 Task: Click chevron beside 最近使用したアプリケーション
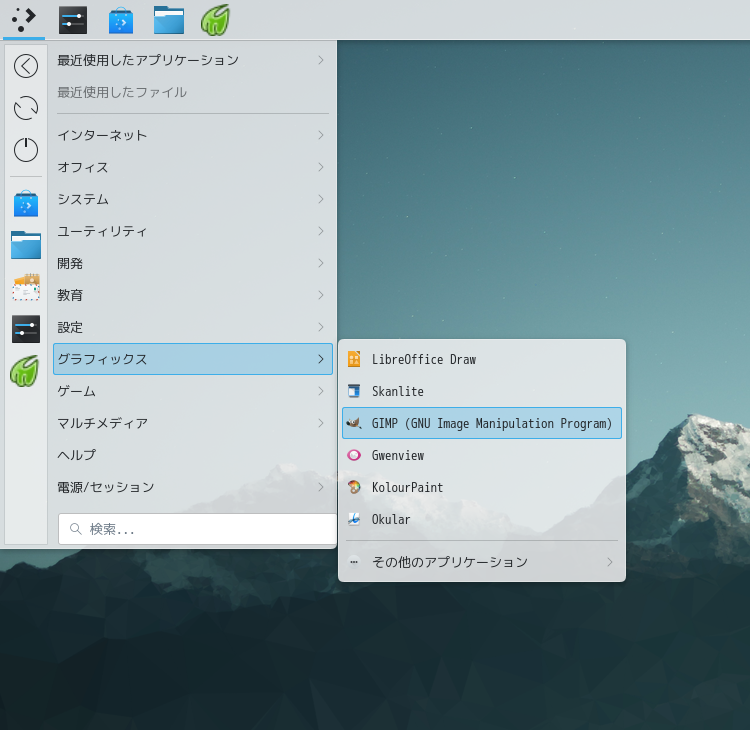pos(321,60)
